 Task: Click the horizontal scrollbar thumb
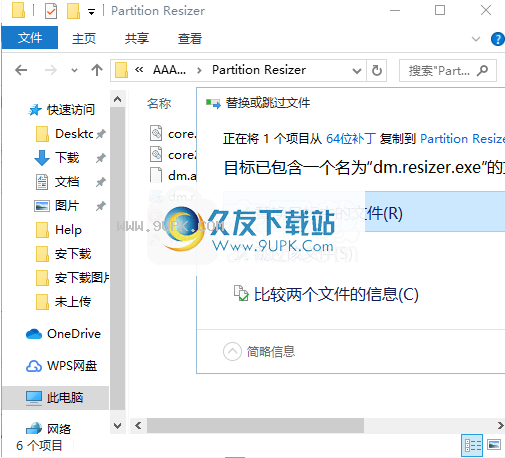(255, 426)
